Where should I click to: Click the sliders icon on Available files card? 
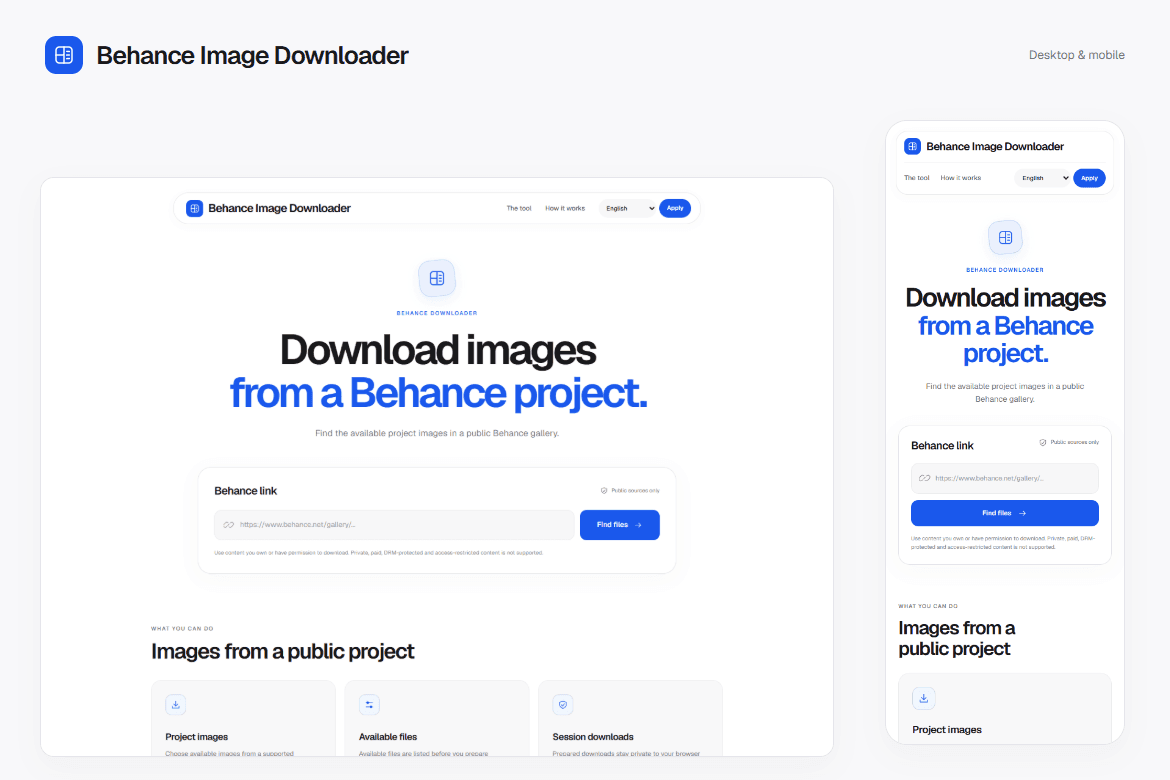[369, 705]
